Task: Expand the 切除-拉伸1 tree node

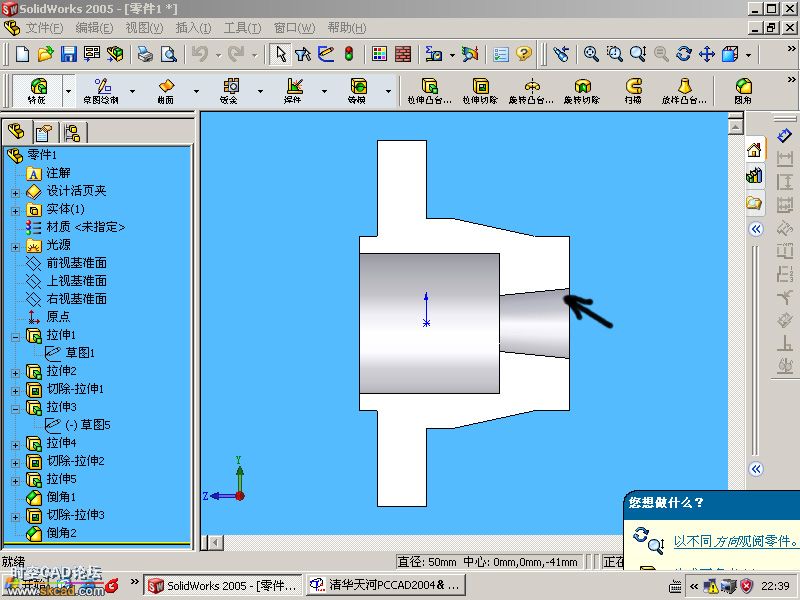Action: click(x=15, y=391)
